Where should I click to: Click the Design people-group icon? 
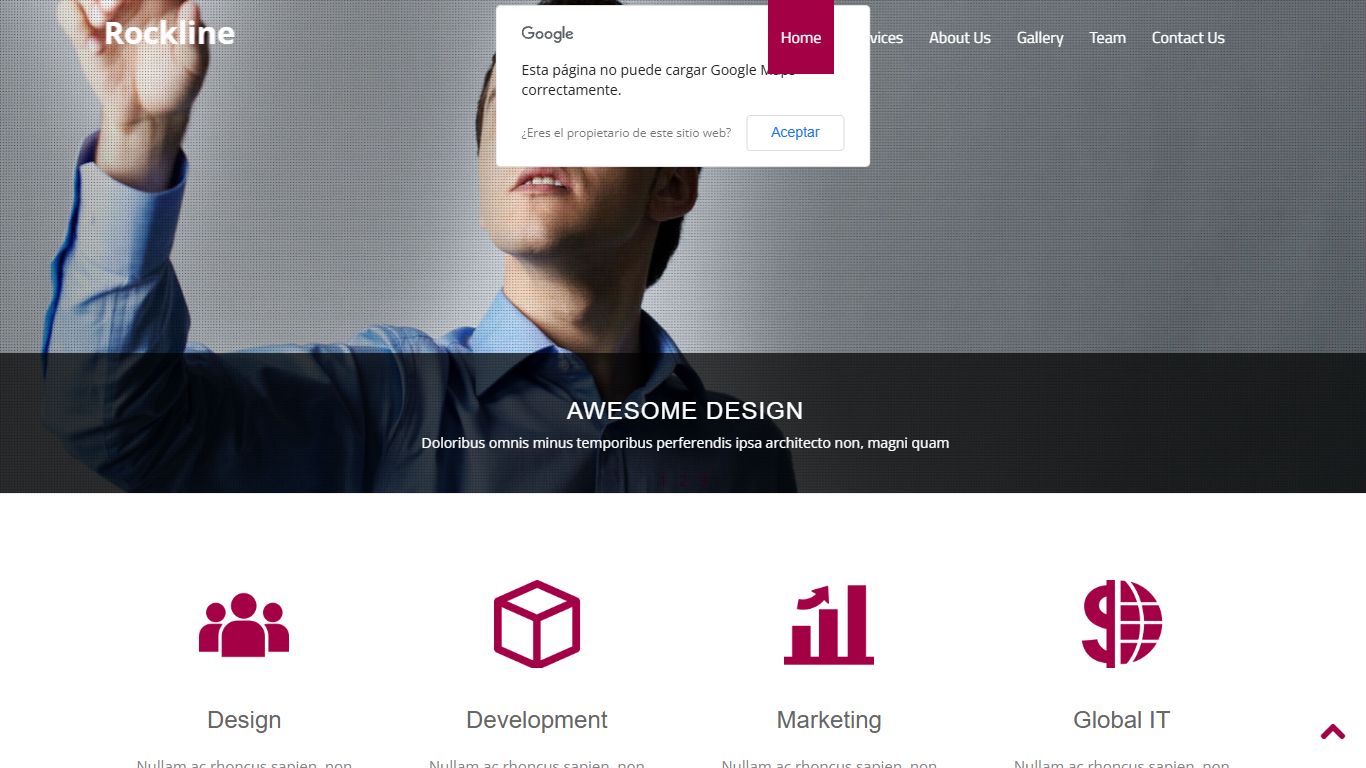(244, 625)
